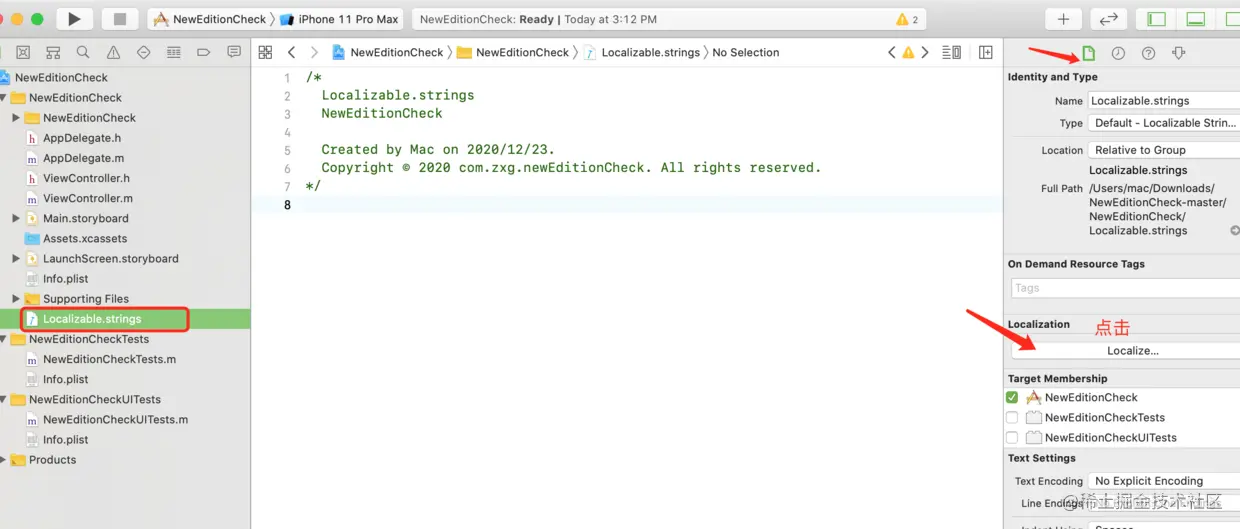Select the NewEditionCheck scheme
The width and height of the screenshot is (1240, 529).
pyautogui.click(x=210, y=19)
